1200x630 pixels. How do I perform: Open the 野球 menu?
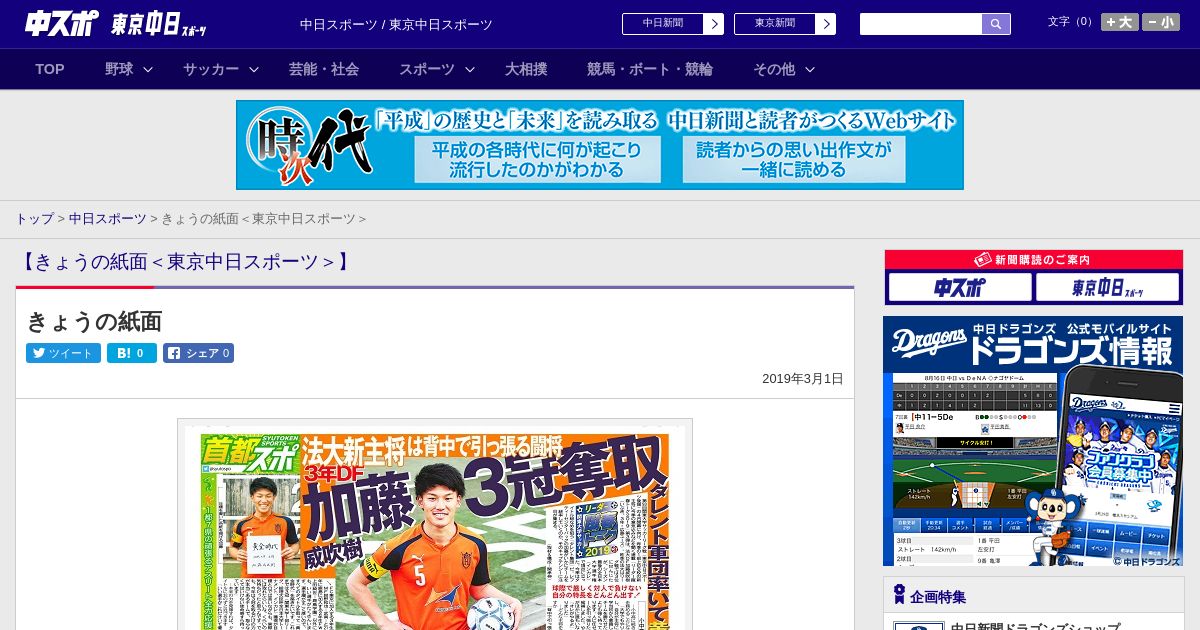pos(119,69)
